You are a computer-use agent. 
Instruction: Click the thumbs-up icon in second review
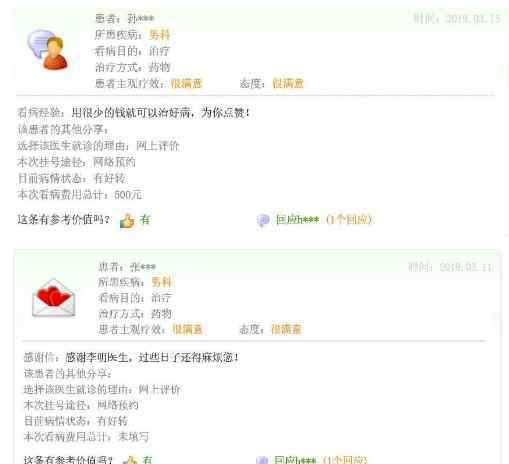click(x=130, y=460)
